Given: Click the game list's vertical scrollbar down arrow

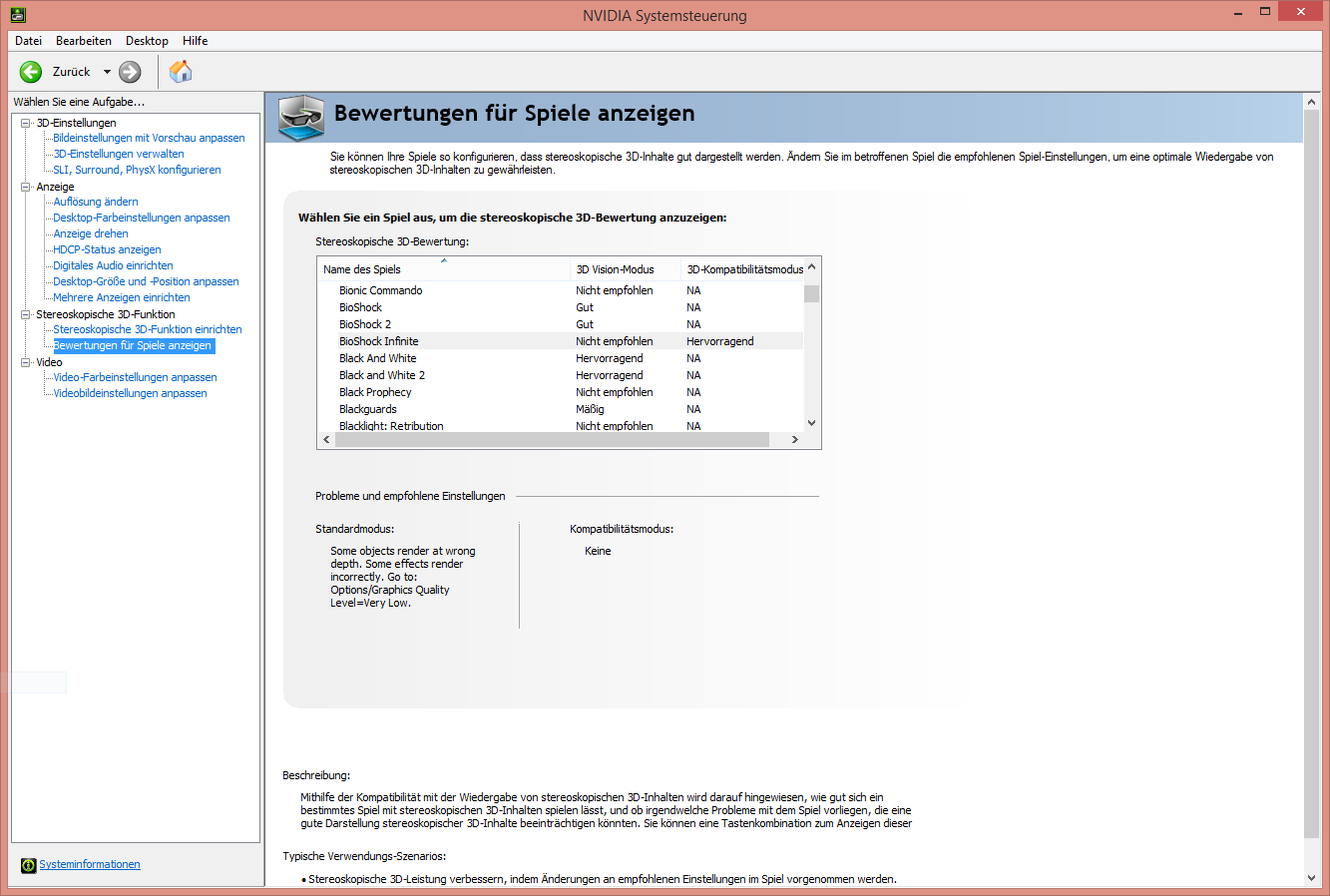Looking at the screenshot, I should tap(811, 423).
